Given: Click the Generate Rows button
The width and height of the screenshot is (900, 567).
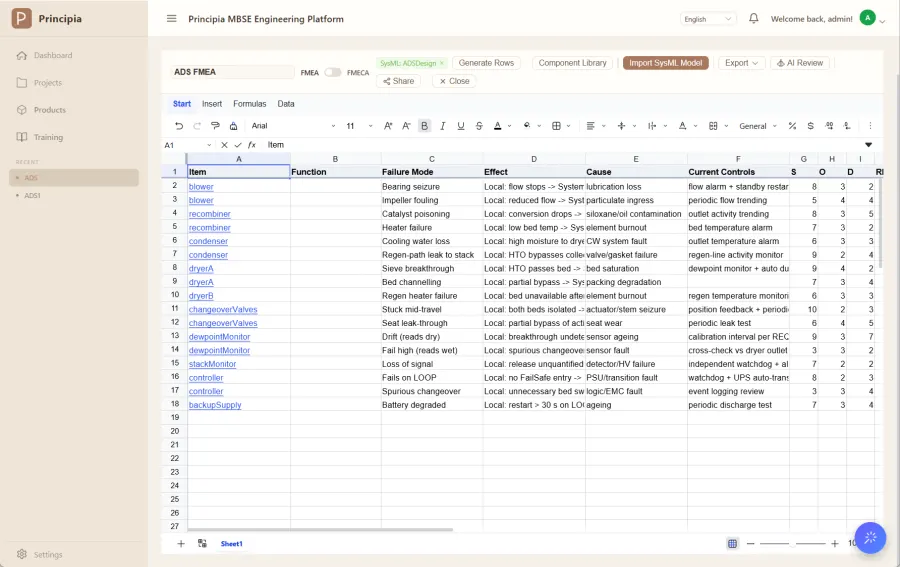Looking at the screenshot, I should coord(486,63).
